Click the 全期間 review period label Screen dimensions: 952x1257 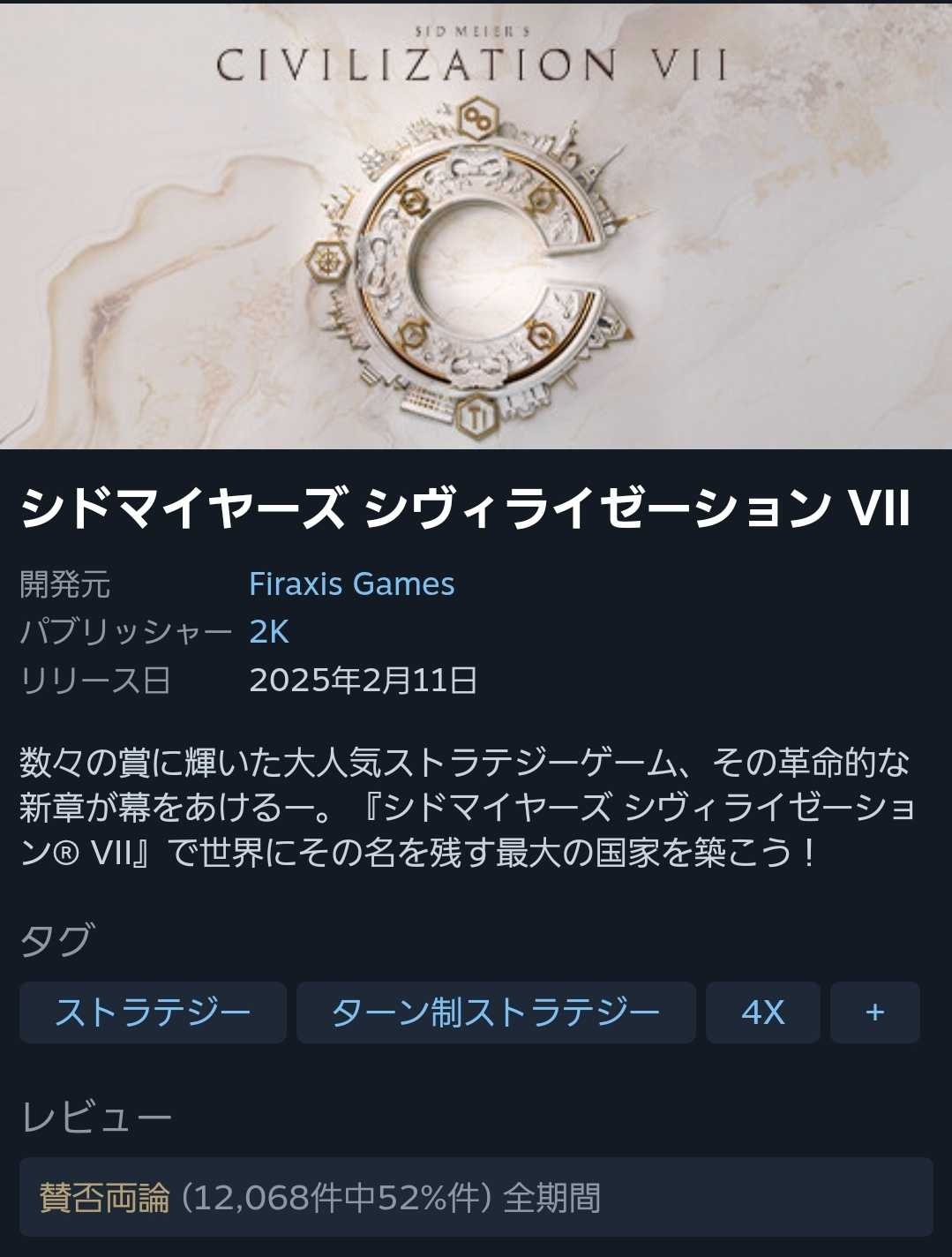552,1198
